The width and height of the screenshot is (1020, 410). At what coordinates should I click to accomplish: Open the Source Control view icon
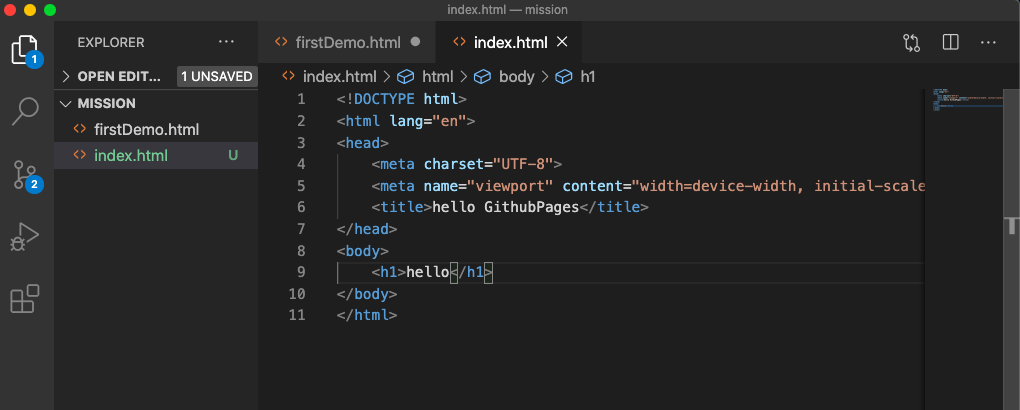pyautogui.click(x=27, y=176)
